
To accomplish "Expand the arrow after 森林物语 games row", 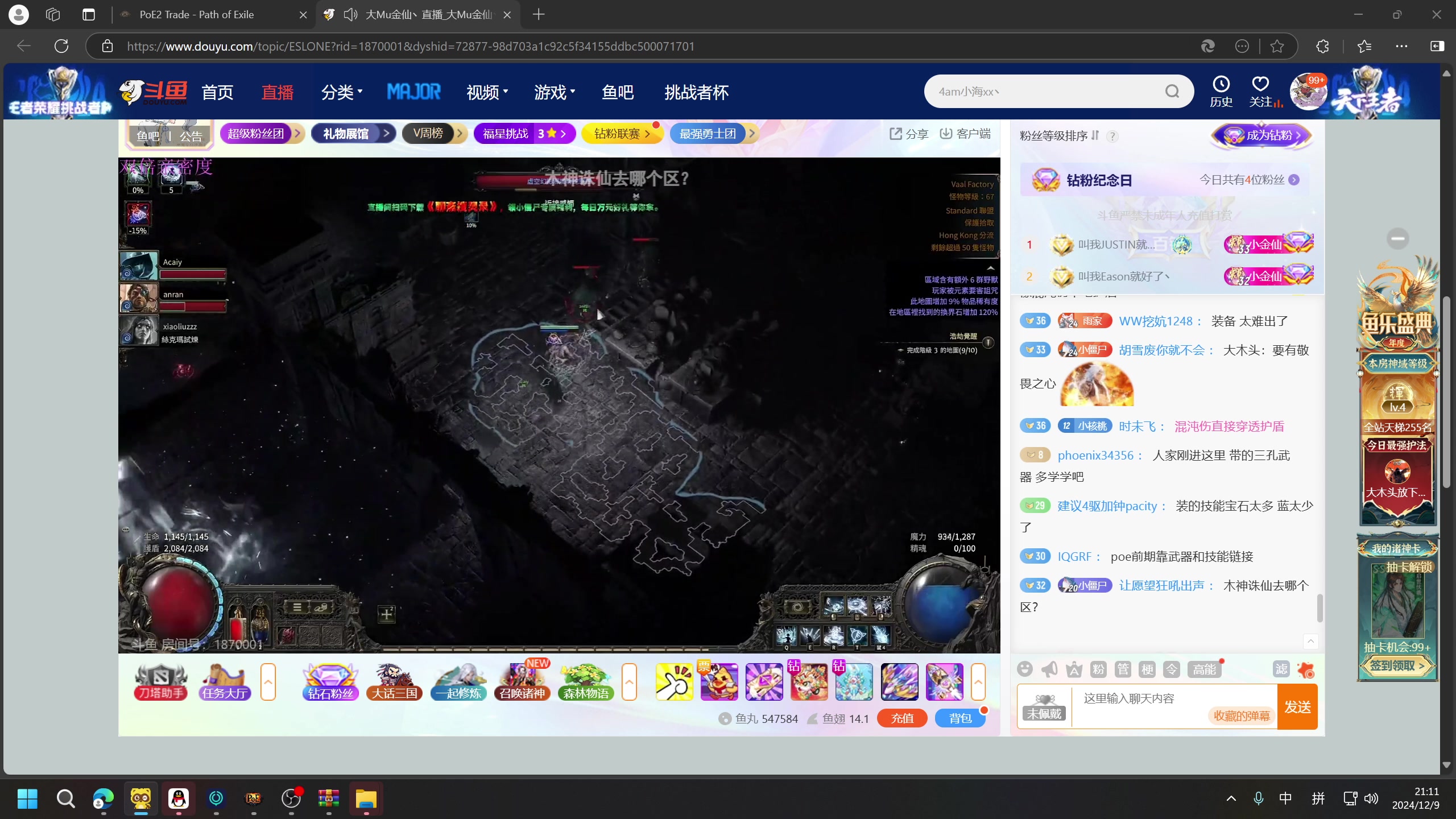I will (629, 681).
